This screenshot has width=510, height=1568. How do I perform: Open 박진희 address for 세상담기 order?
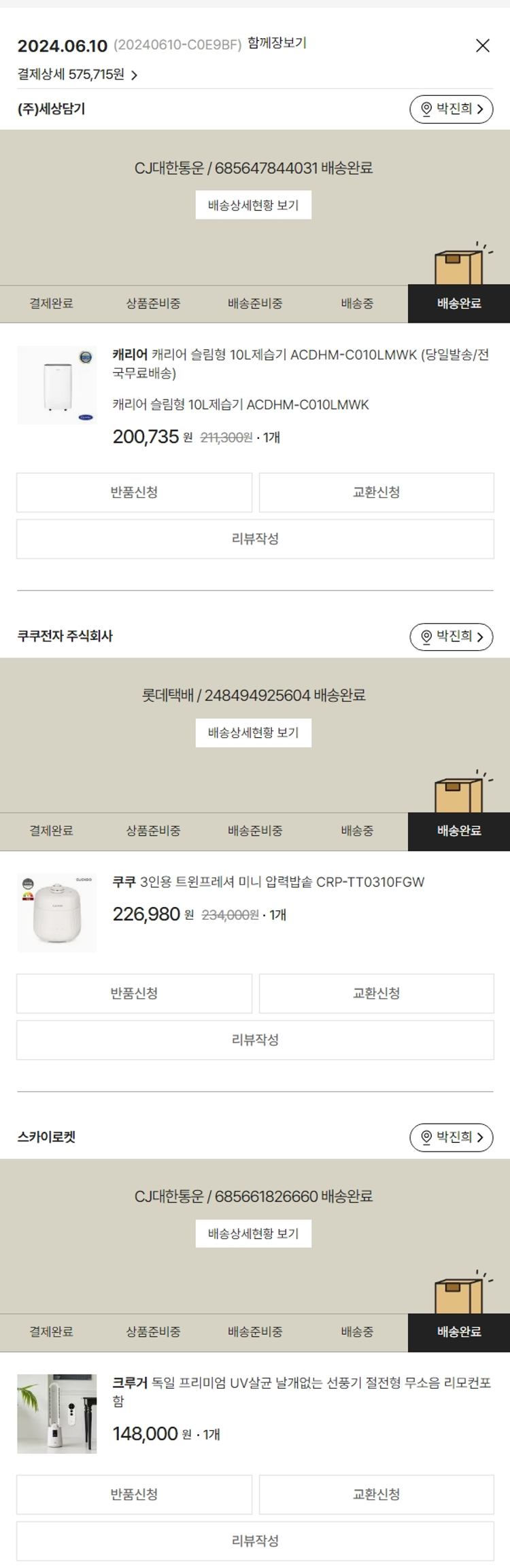pyautogui.click(x=452, y=109)
